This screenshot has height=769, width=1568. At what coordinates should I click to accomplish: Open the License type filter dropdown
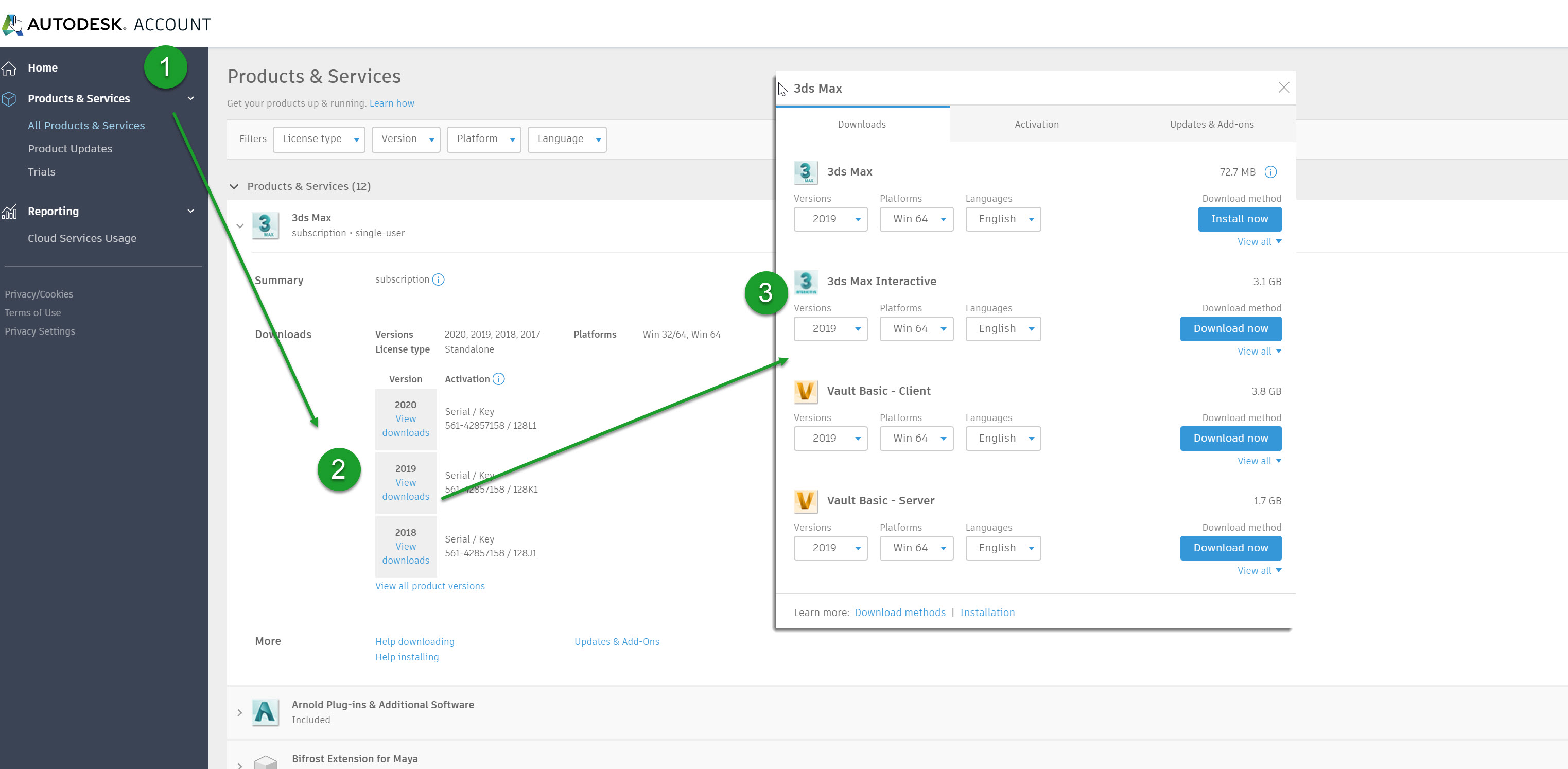[x=319, y=139]
